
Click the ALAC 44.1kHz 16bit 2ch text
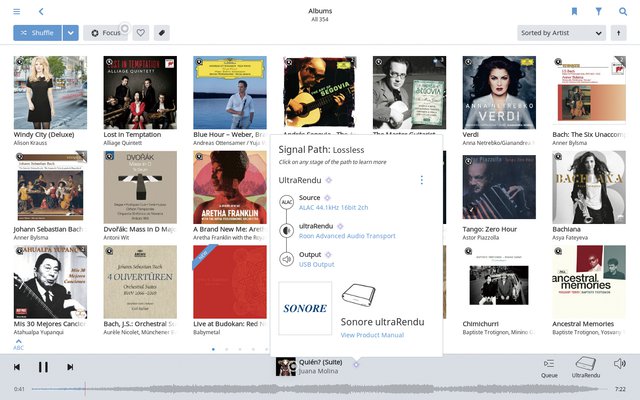click(333, 207)
